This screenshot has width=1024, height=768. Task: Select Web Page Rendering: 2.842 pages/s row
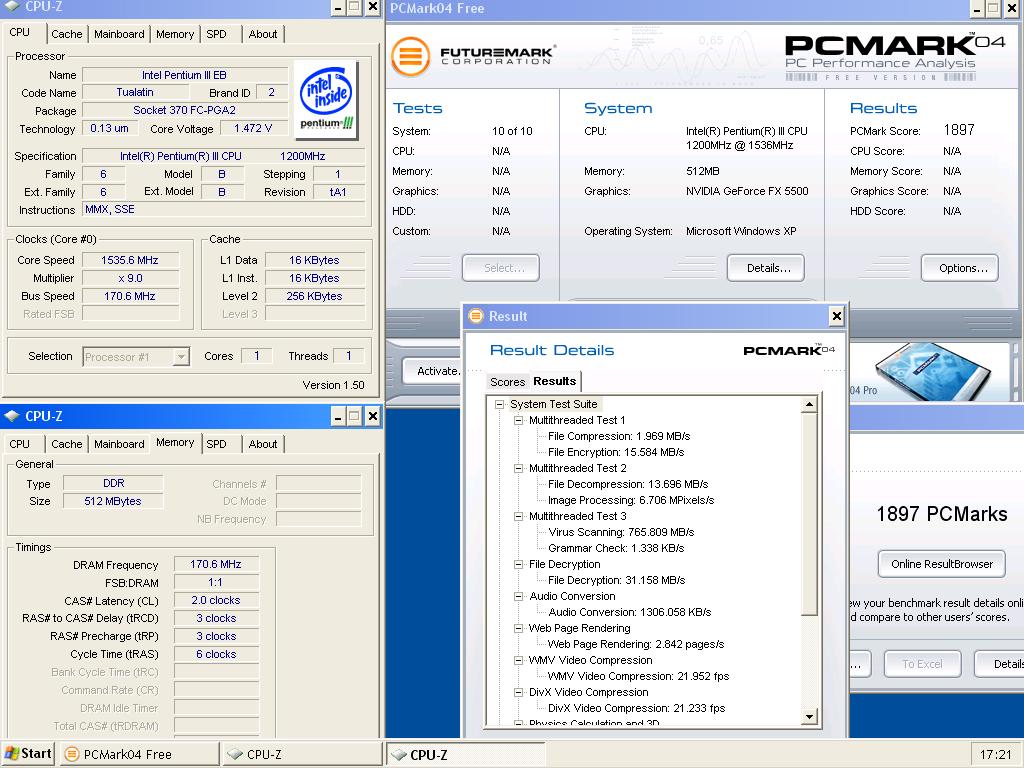click(635, 644)
